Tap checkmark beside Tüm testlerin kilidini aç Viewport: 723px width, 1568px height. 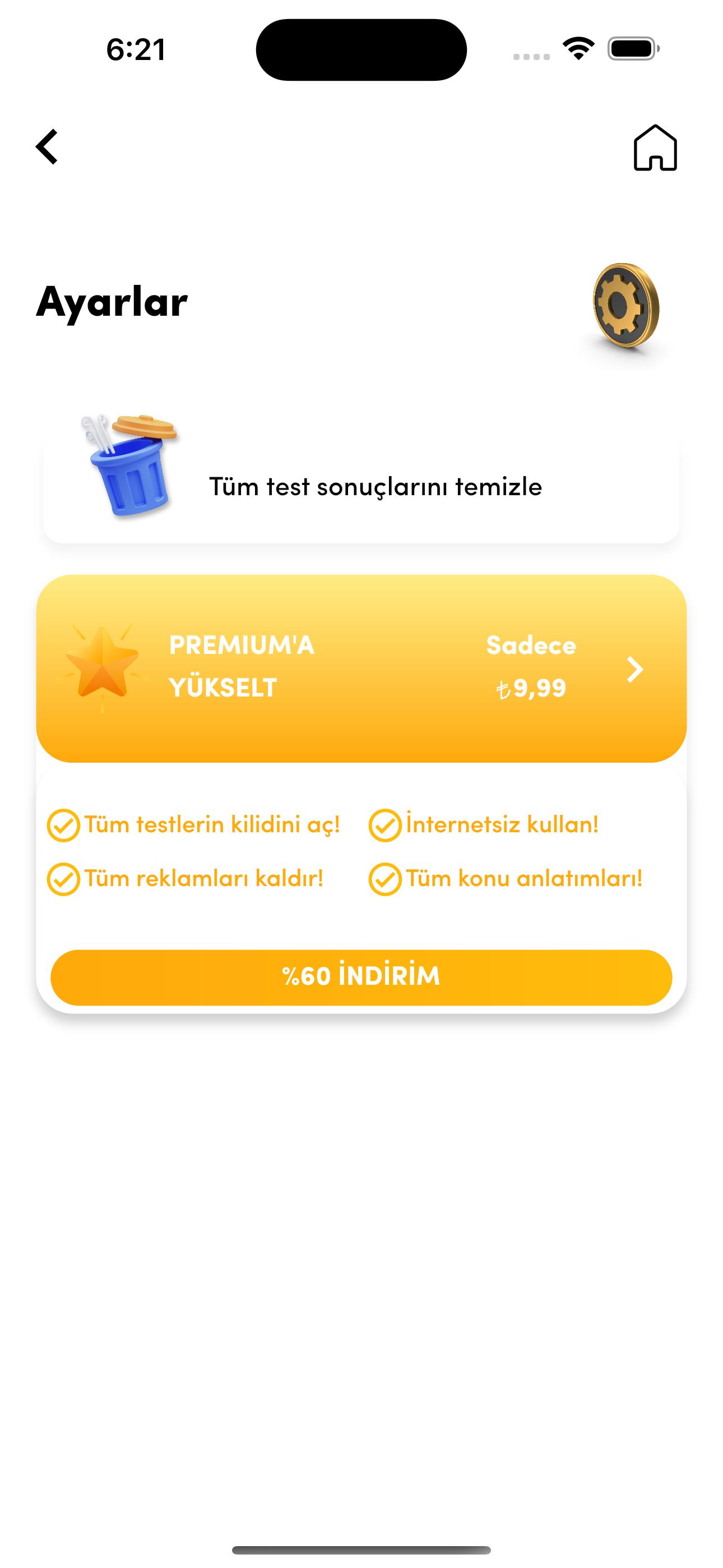pyautogui.click(x=63, y=825)
